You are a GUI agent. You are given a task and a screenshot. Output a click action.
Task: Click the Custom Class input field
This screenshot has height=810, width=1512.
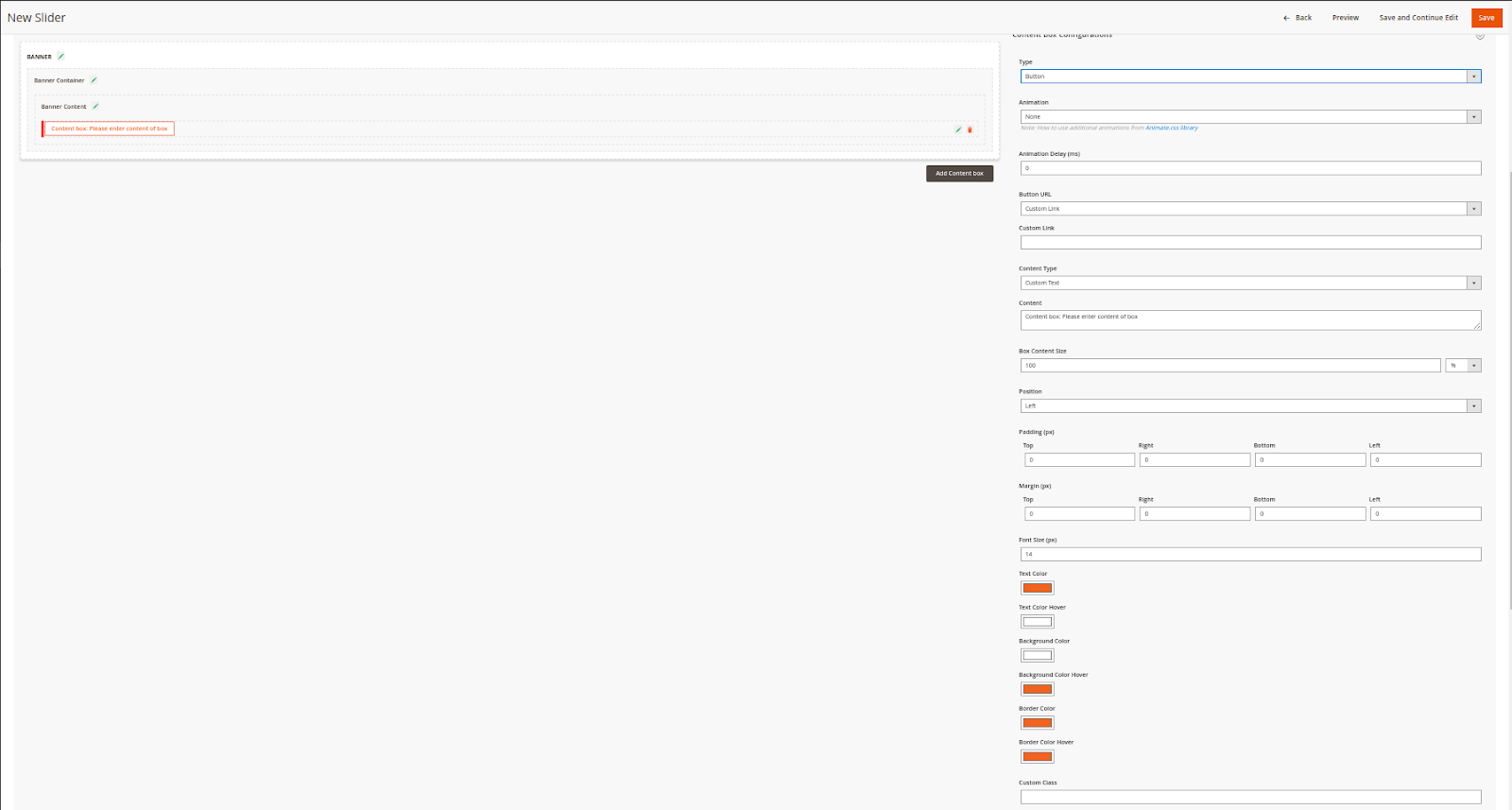click(x=1250, y=797)
